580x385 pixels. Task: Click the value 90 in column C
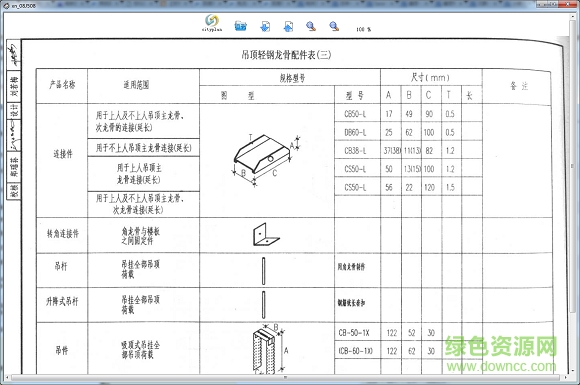[x=429, y=114]
